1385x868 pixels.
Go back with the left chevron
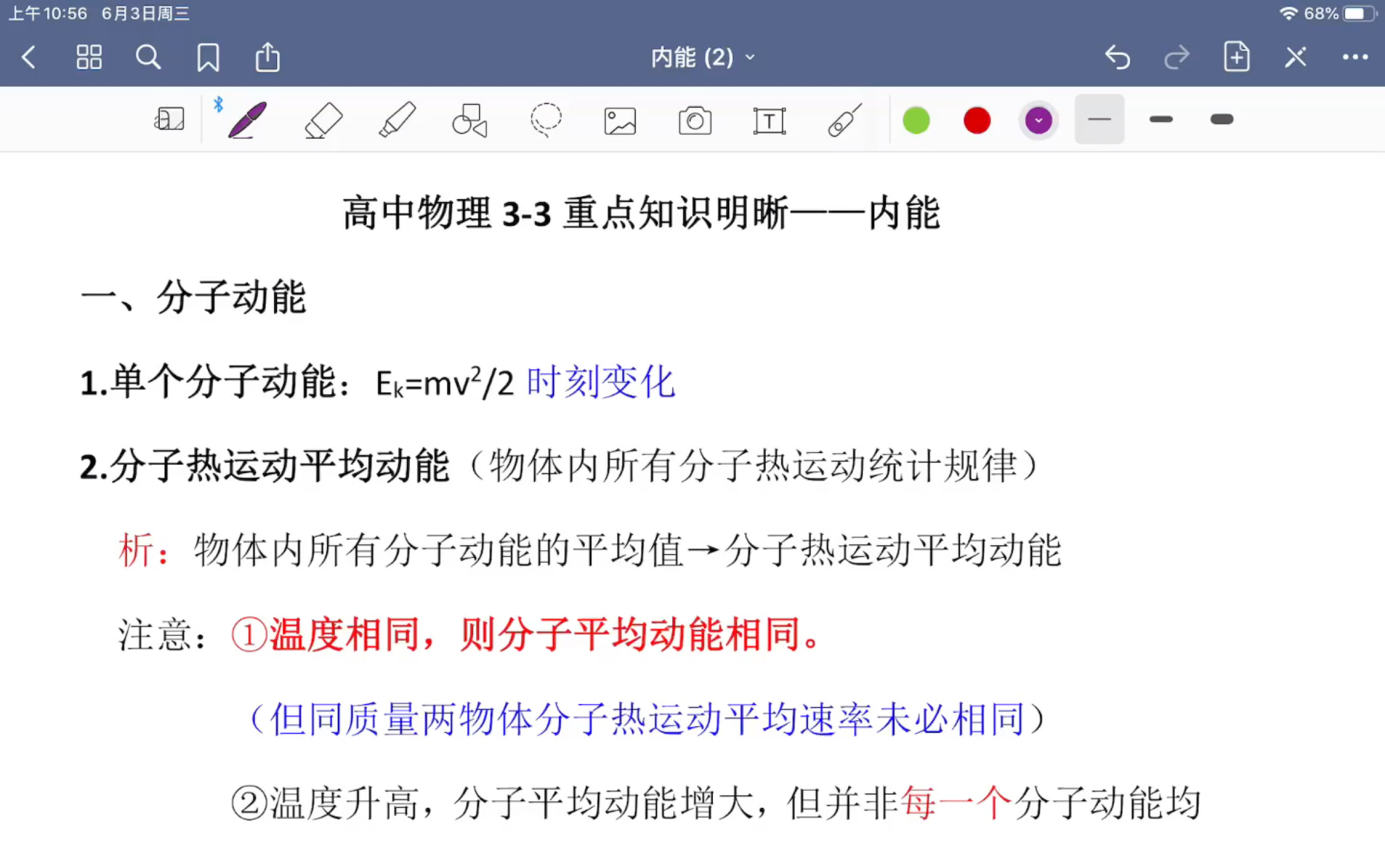point(28,58)
